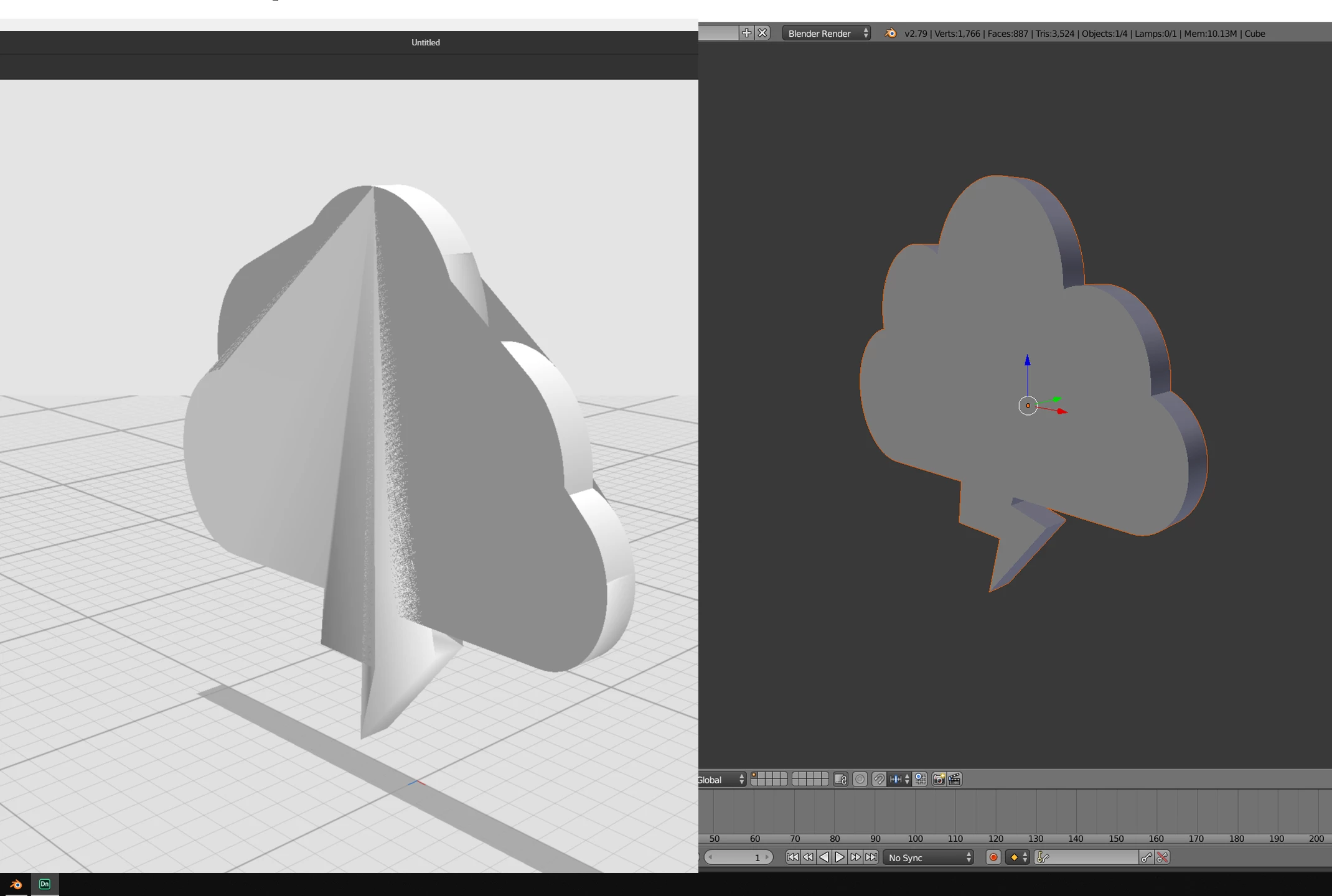Jump to the last frame of playback

(x=871, y=857)
